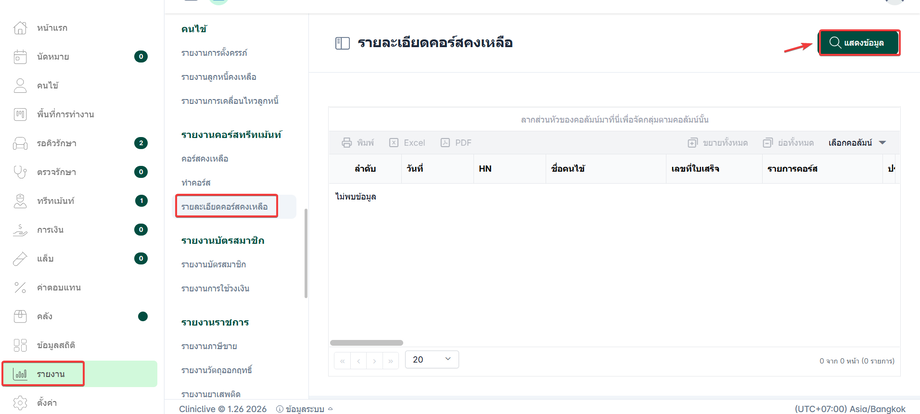This screenshot has height=414, width=920.
Task: Click the panel icon beside the page title
Action: 342,43
